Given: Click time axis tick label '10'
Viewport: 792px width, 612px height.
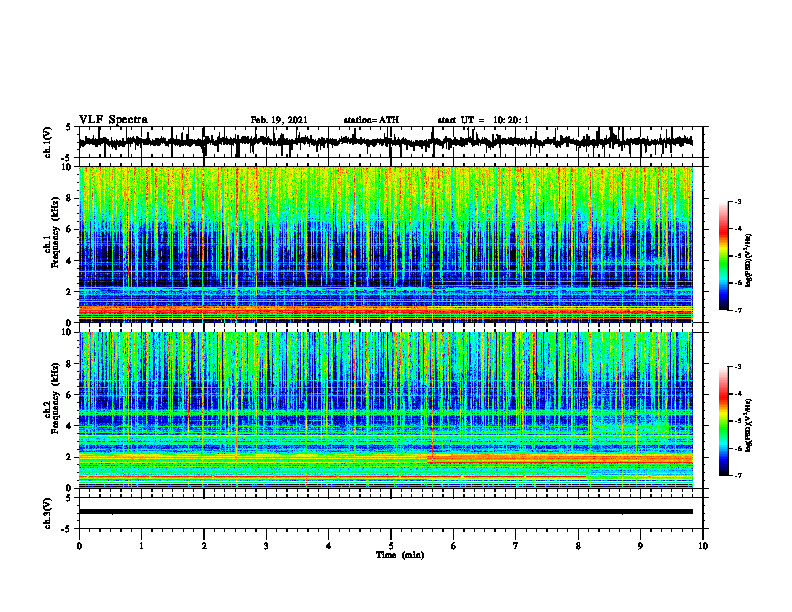Looking at the screenshot, I should click(x=703, y=546).
